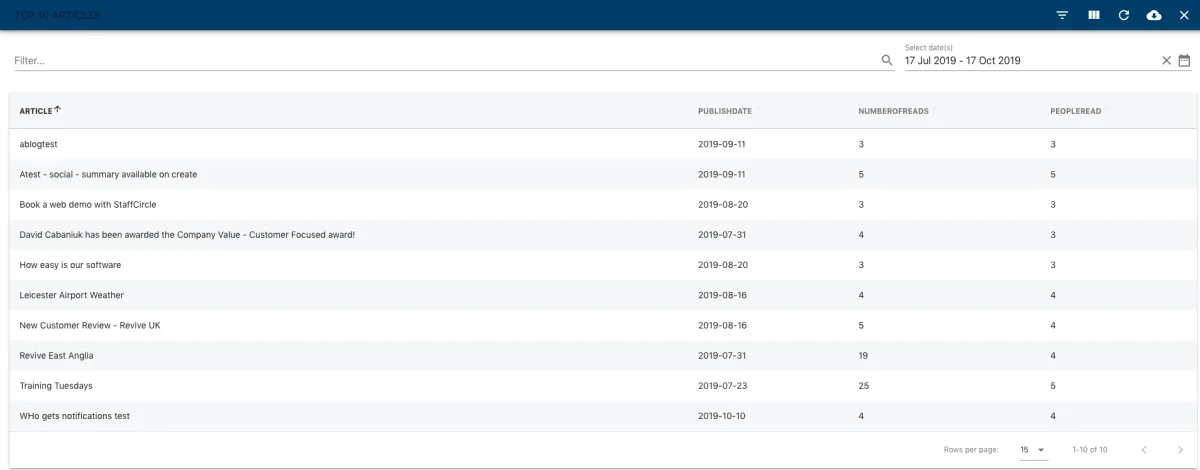Image resolution: width=1200 pixels, height=470 pixels.
Task: Go to the next page arrow
Action: (1180, 450)
